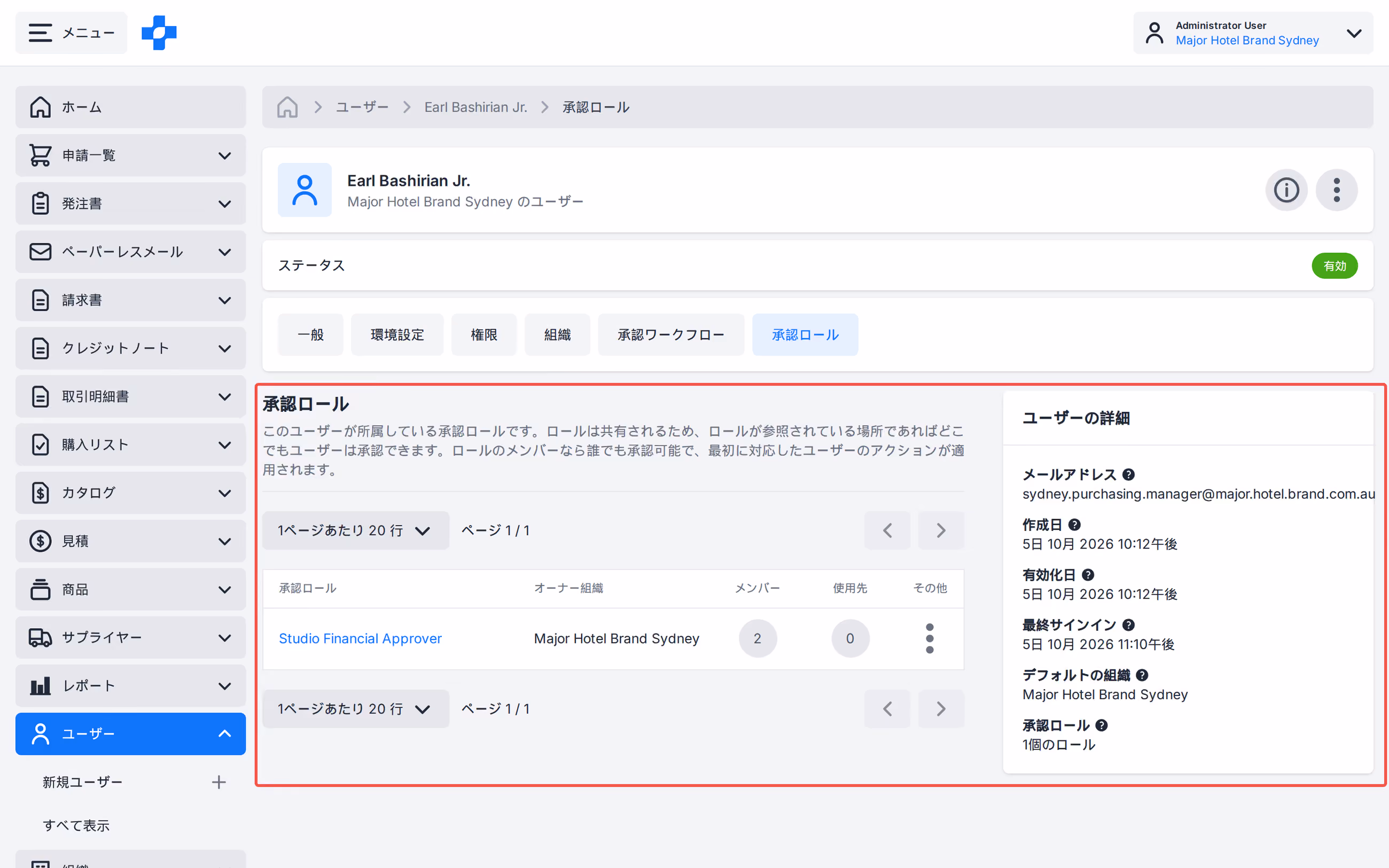Click top next page arrow
The width and height of the screenshot is (1389, 868).
941,530
